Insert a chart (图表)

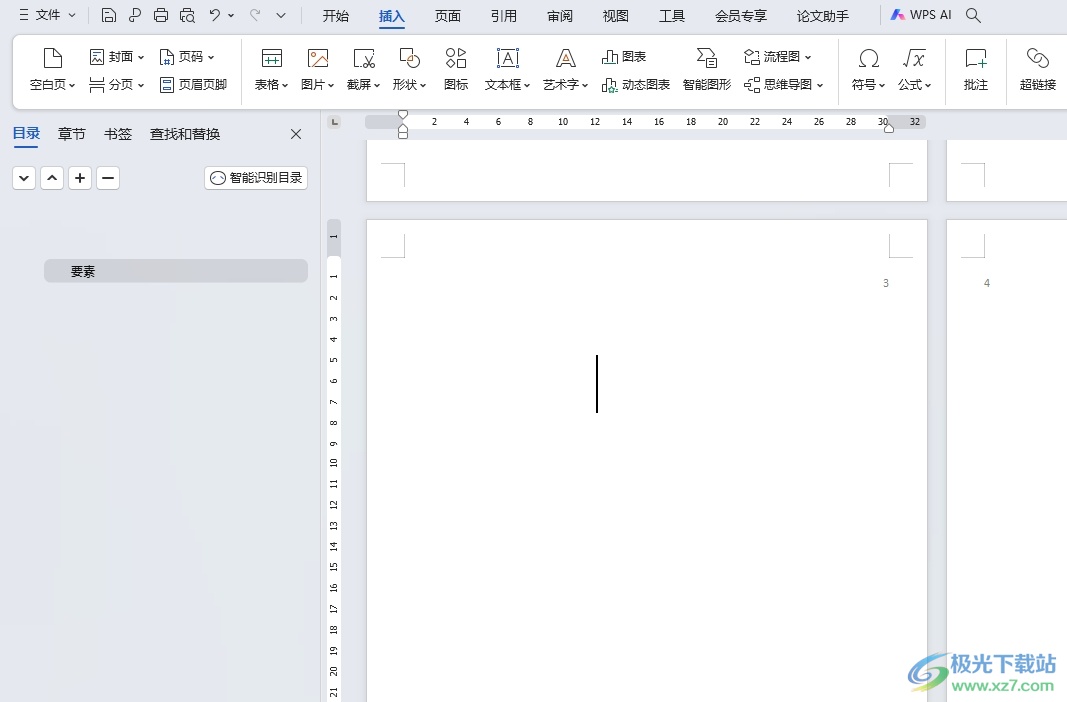(x=624, y=57)
